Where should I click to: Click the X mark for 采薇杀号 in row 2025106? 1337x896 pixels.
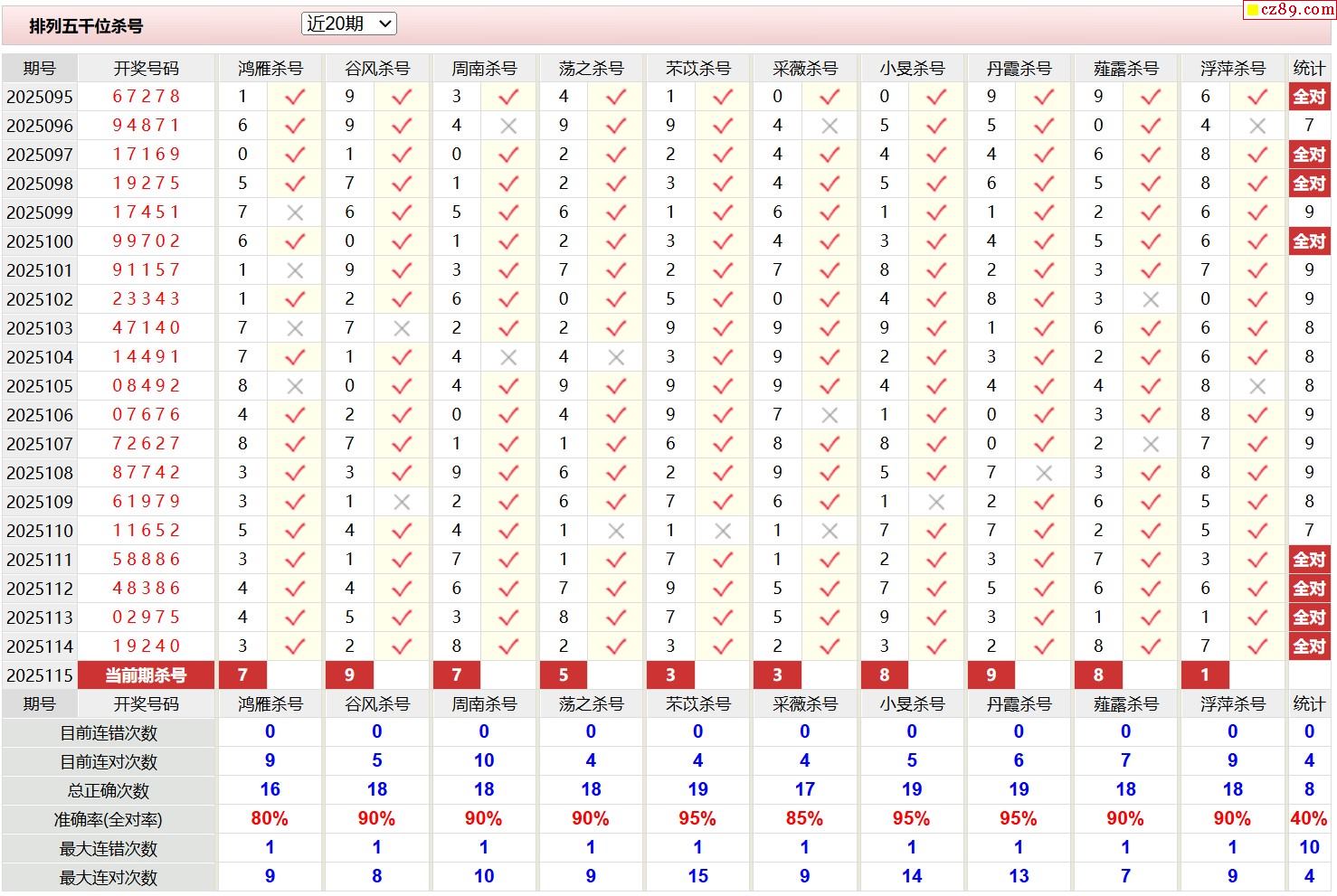(x=830, y=415)
